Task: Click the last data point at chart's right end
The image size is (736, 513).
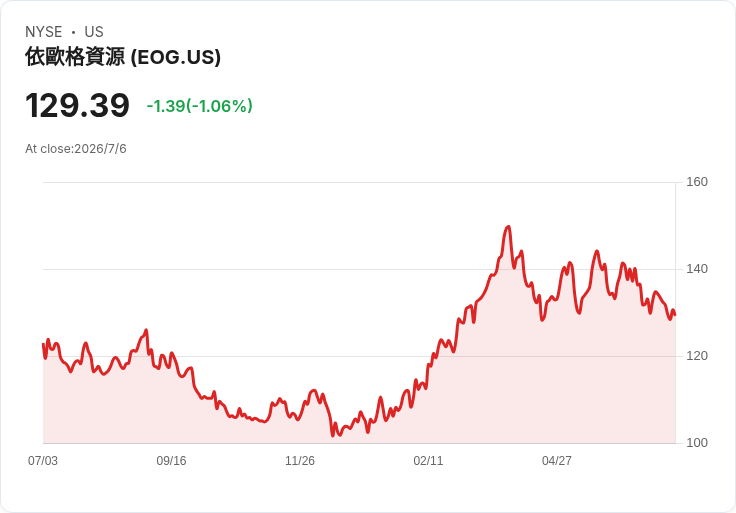Action: click(x=675, y=315)
